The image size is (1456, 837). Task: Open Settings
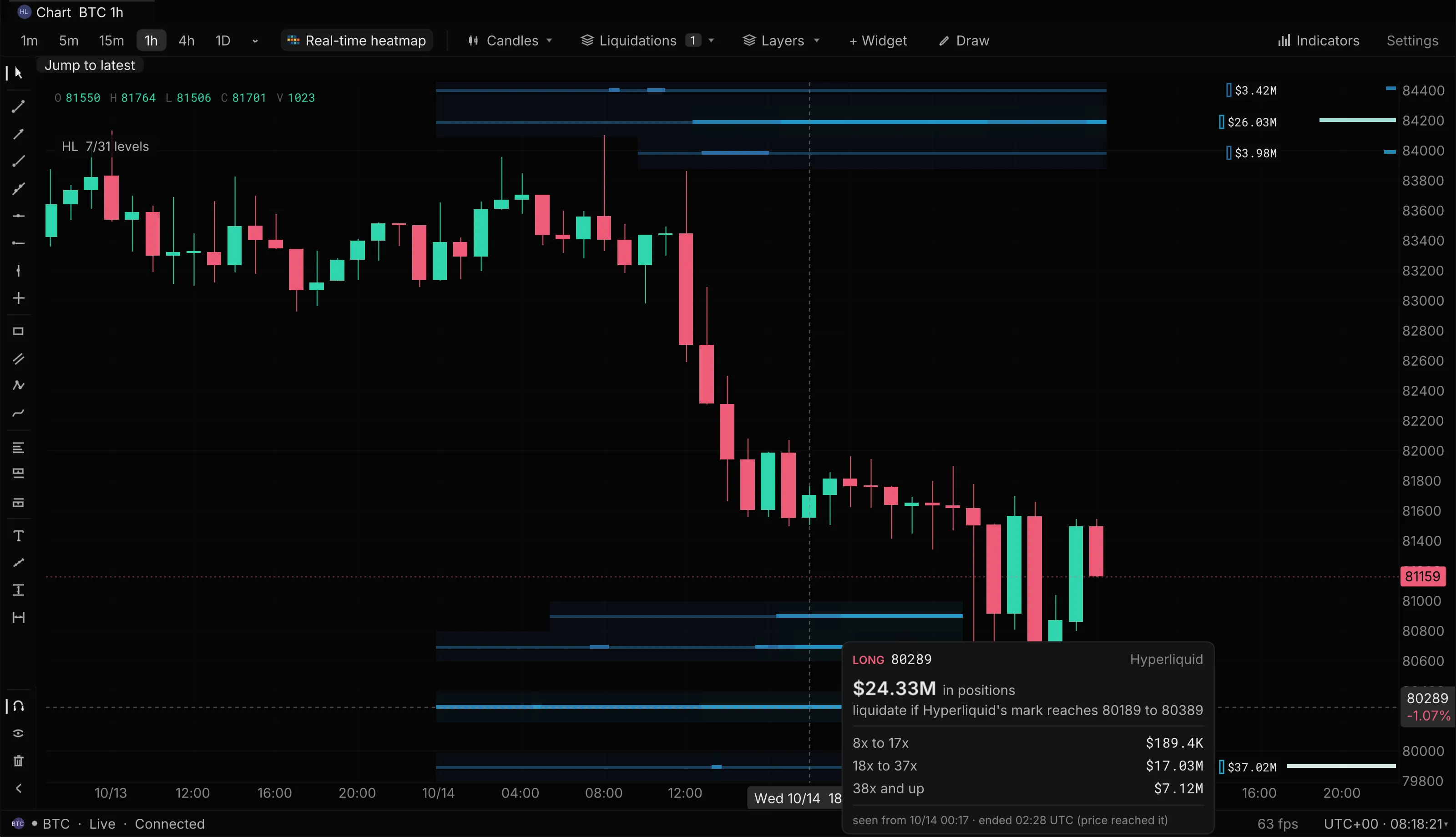tap(1412, 40)
